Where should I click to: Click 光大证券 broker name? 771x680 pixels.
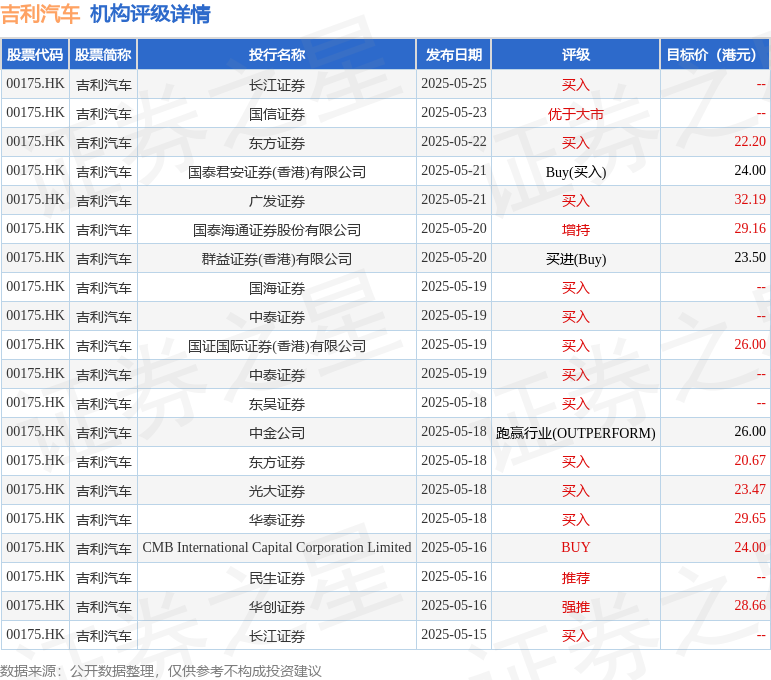click(x=277, y=491)
